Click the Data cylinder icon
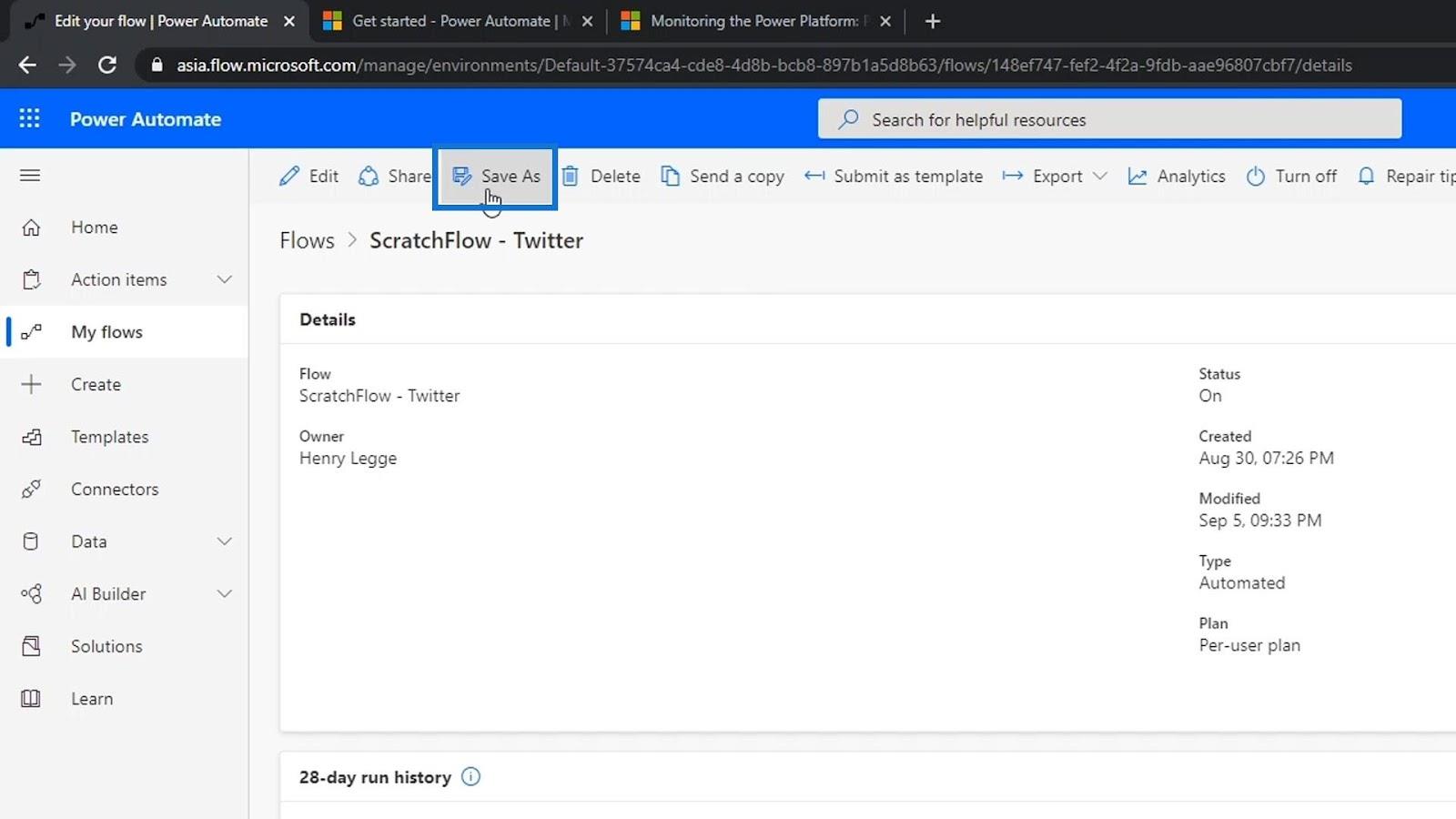 [31, 541]
